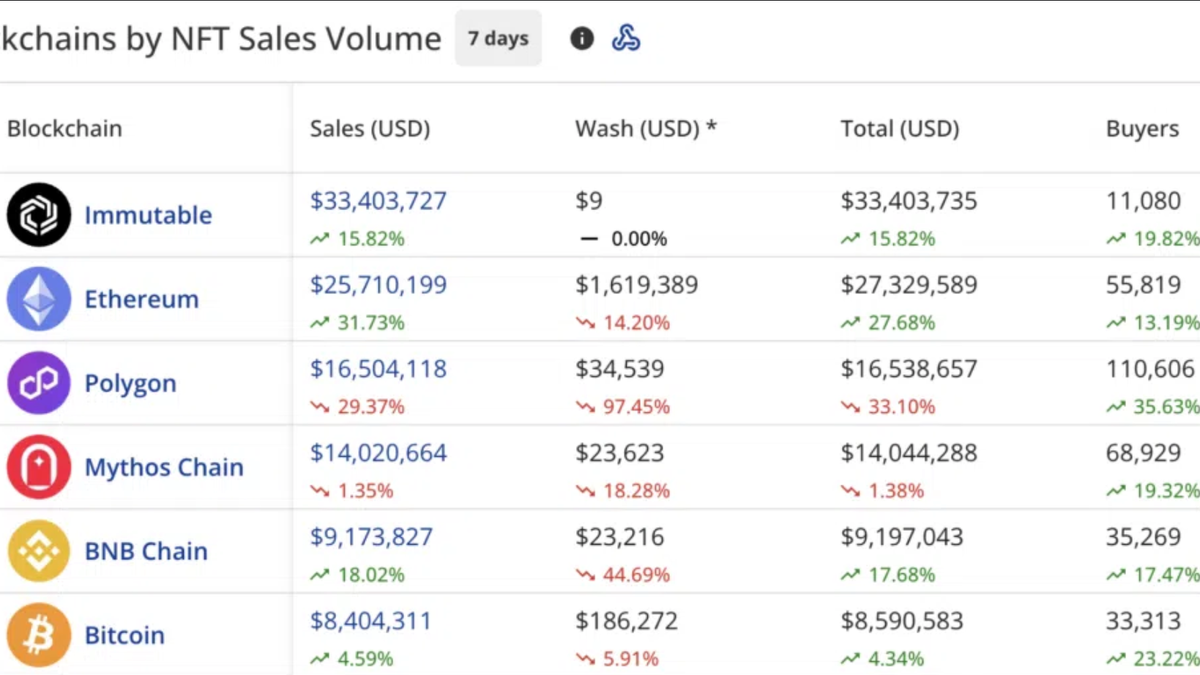1200x675 pixels.
Task: Select Ethereum buyers count 55,819
Action: click(1143, 285)
